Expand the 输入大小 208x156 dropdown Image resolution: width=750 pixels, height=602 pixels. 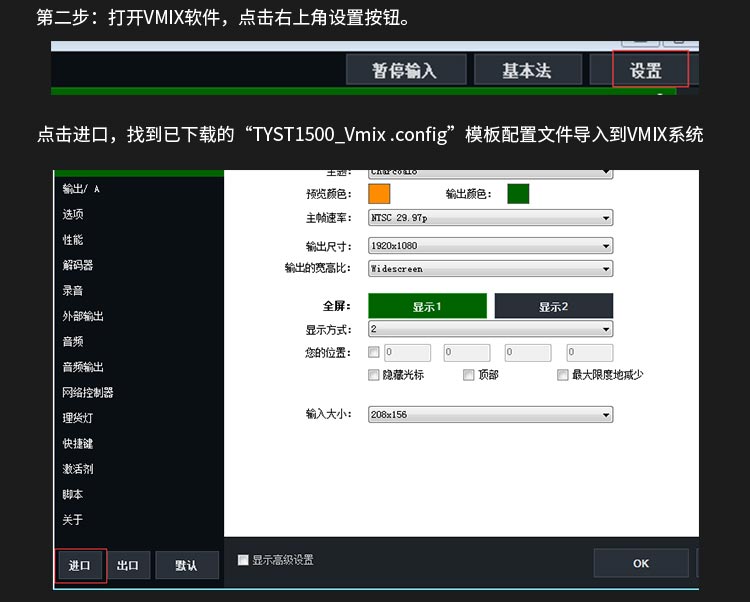click(490, 415)
